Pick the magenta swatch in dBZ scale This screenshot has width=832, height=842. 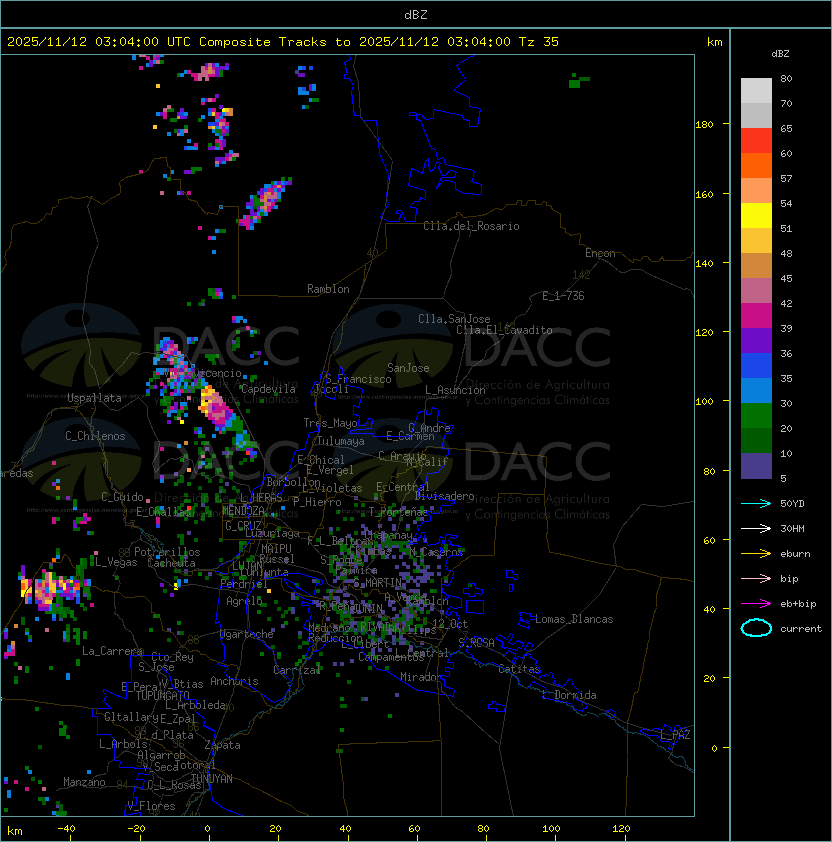pos(756,315)
